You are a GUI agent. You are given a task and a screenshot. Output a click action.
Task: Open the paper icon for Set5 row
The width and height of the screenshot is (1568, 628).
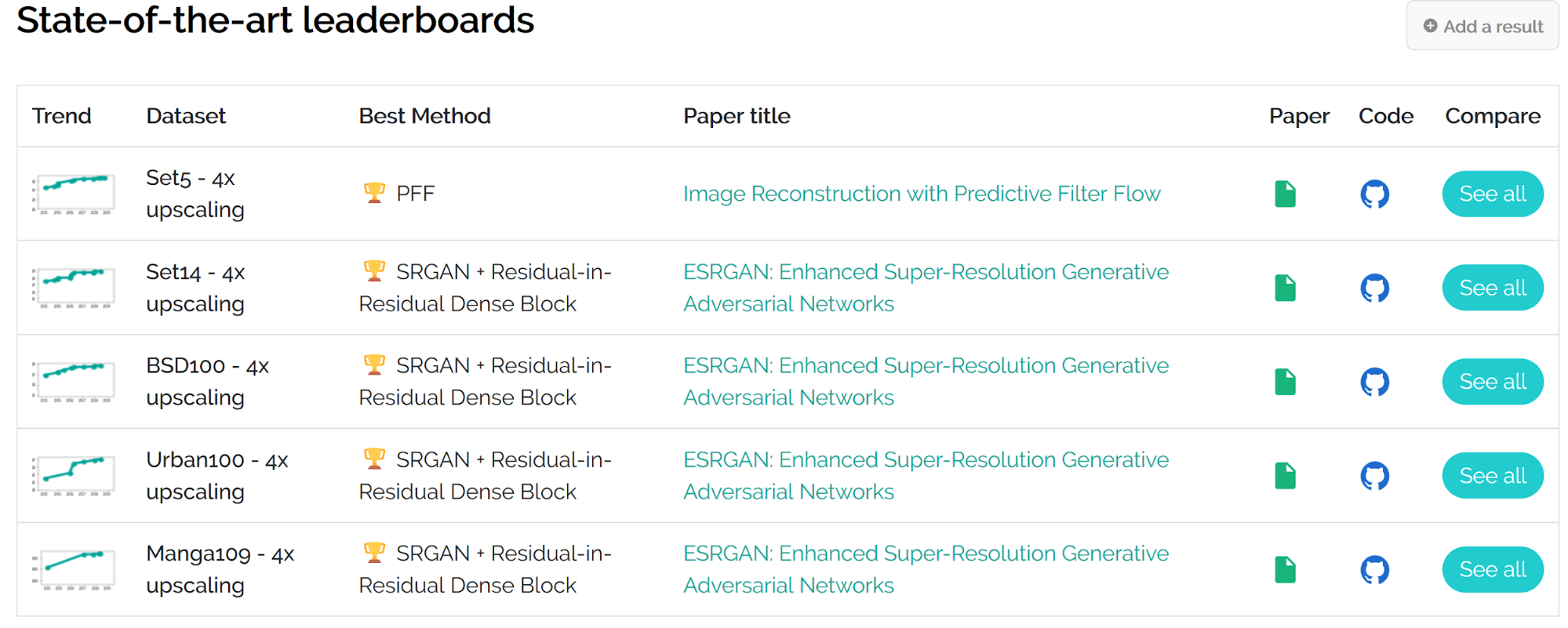click(1285, 194)
